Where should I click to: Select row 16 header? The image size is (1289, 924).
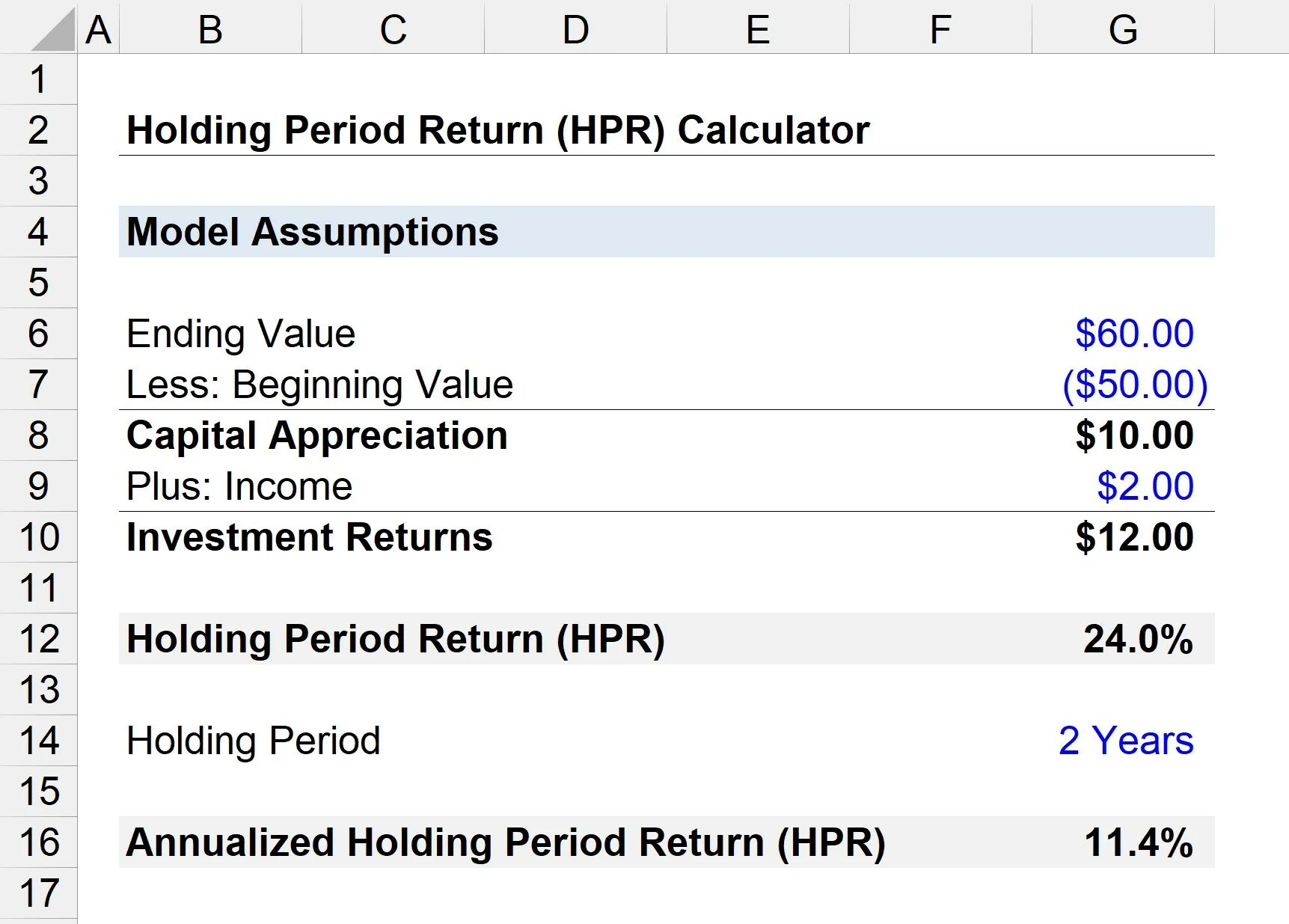click(x=38, y=842)
